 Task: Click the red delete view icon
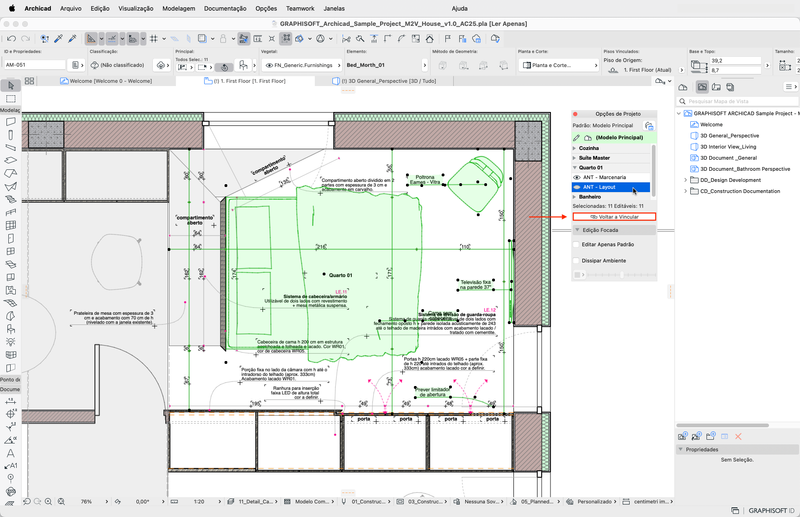pyautogui.click(x=739, y=436)
